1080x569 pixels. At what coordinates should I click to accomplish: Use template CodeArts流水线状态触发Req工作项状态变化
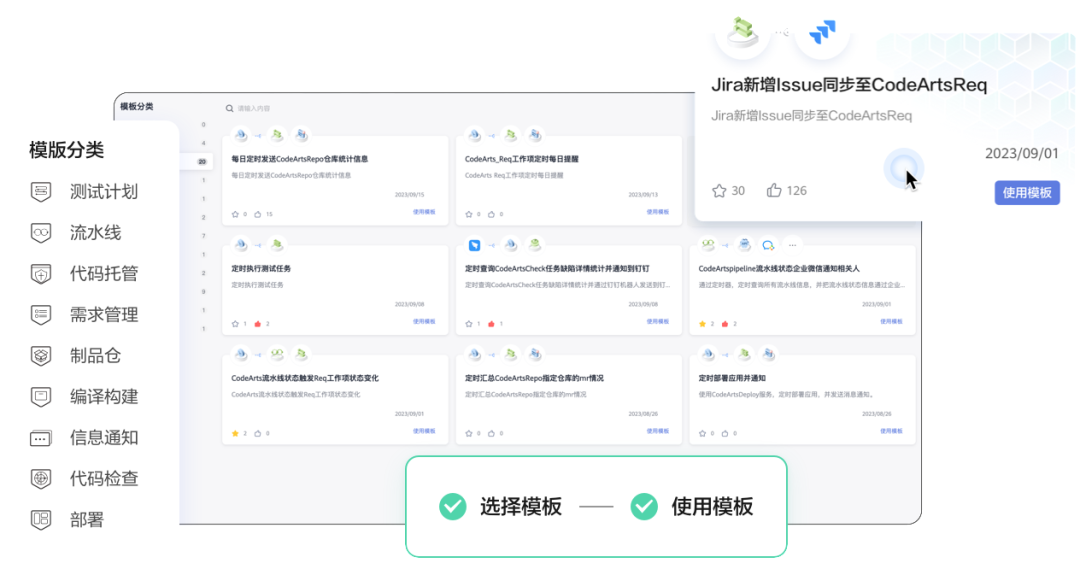point(424,431)
